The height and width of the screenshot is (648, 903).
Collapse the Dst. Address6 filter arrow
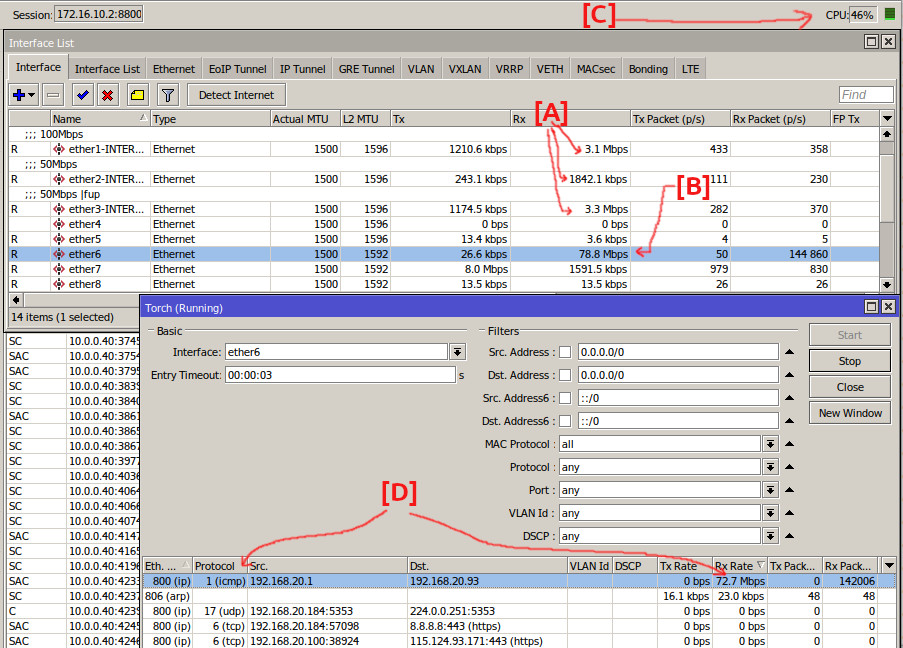point(790,421)
